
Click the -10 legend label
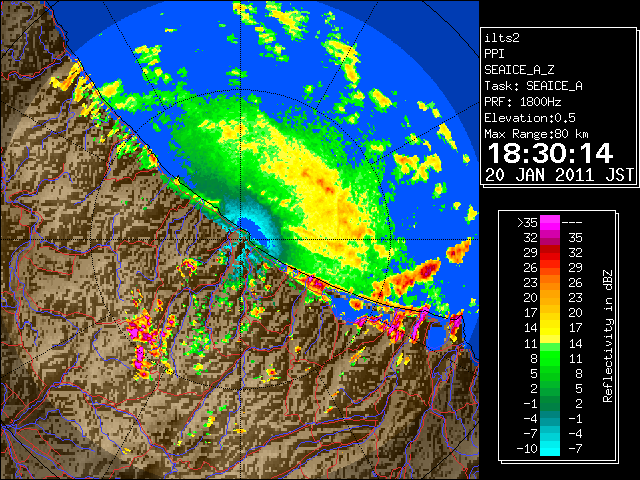click(527, 449)
